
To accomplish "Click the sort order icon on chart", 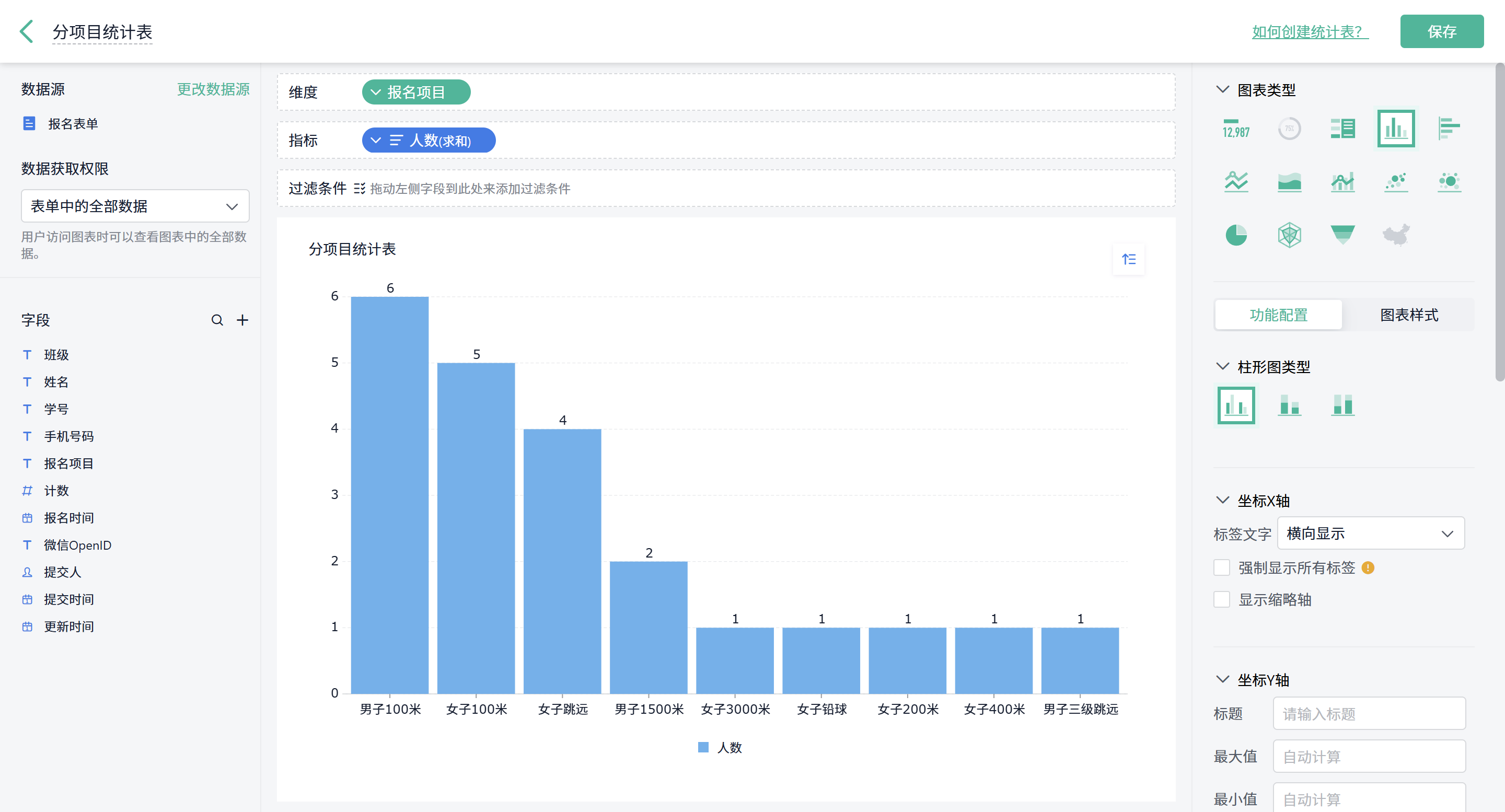I will (1128, 259).
